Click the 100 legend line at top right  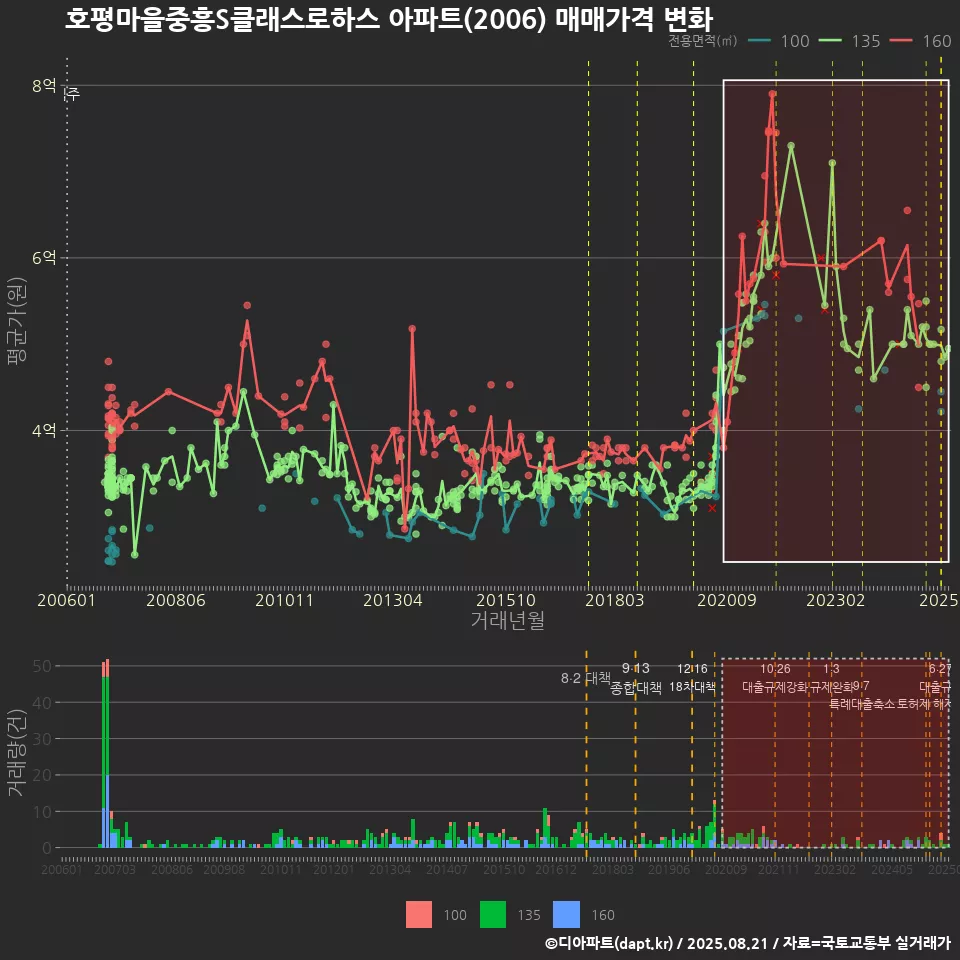pos(760,41)
